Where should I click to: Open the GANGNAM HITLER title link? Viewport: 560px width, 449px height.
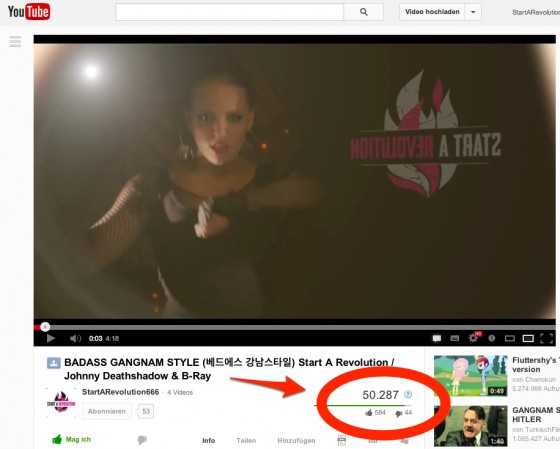click(x=536, y=415)
